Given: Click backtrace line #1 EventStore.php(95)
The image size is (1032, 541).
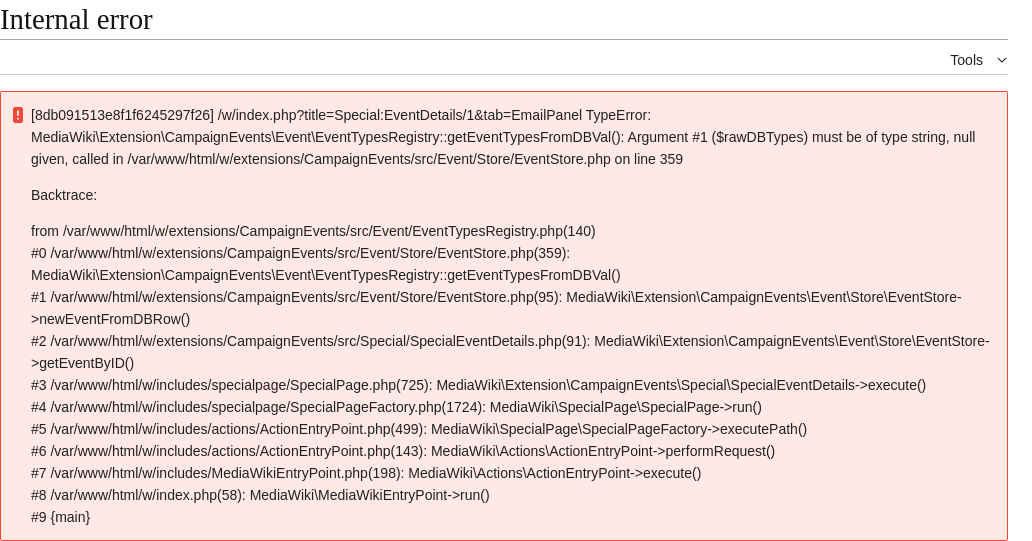Looking at the screenshot, I should pyautogui.click(x=496, y=308).
